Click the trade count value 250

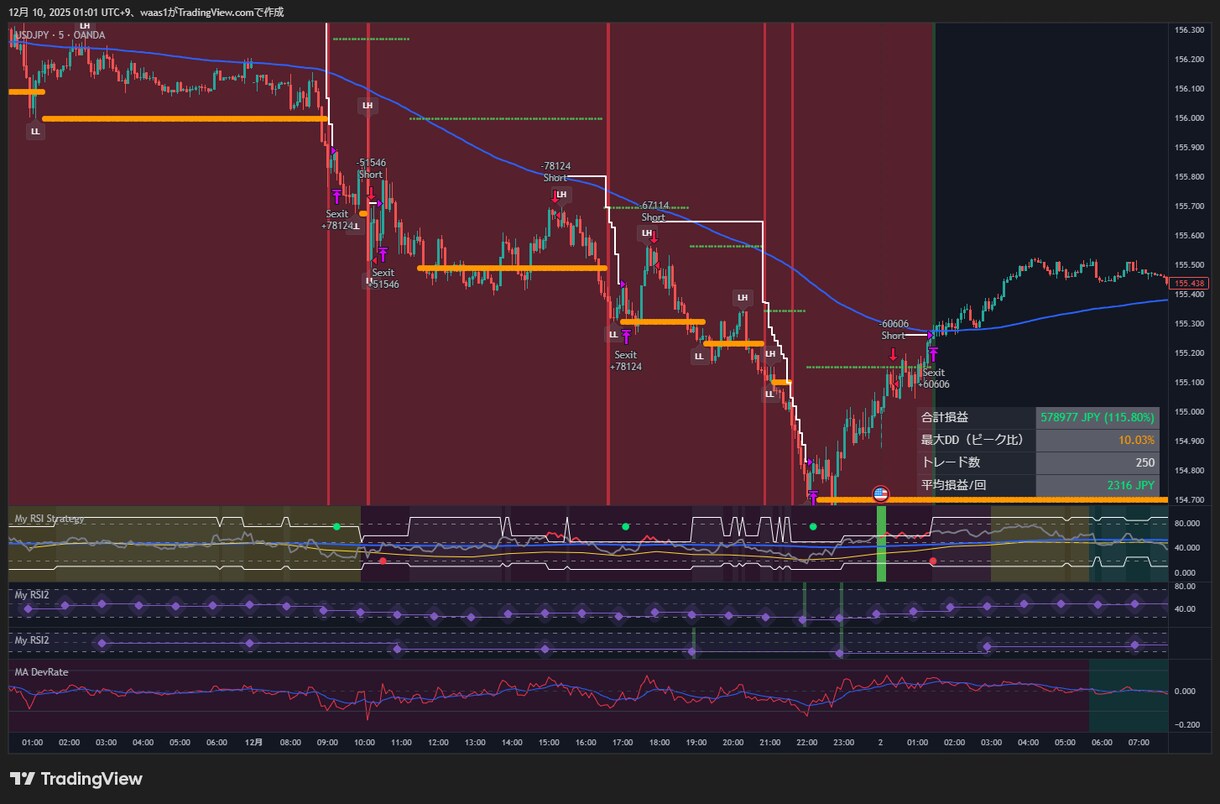[x=1145, y=462]
